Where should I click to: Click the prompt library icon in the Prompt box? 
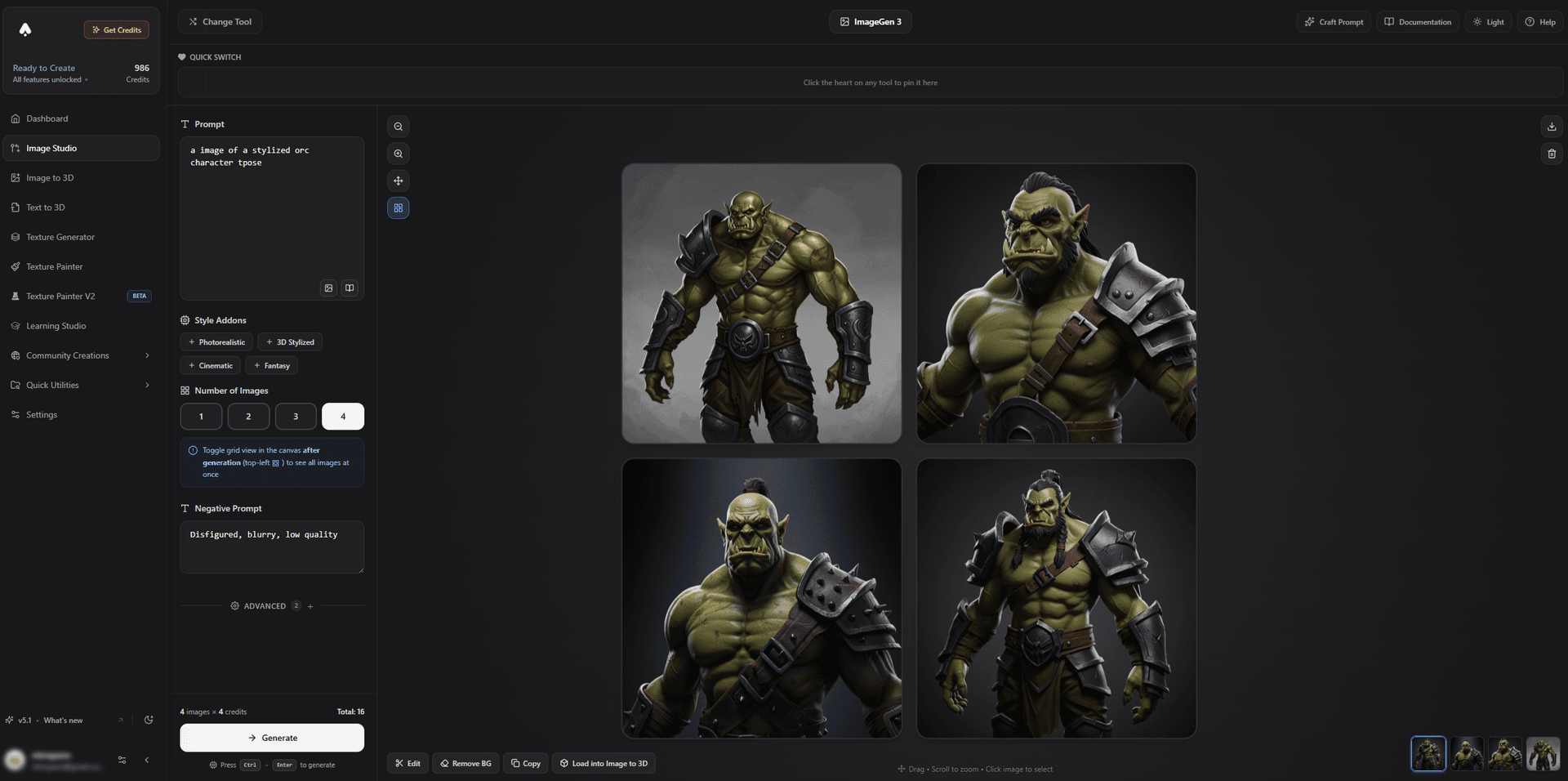pyautogui.click(x=349, y=288)
